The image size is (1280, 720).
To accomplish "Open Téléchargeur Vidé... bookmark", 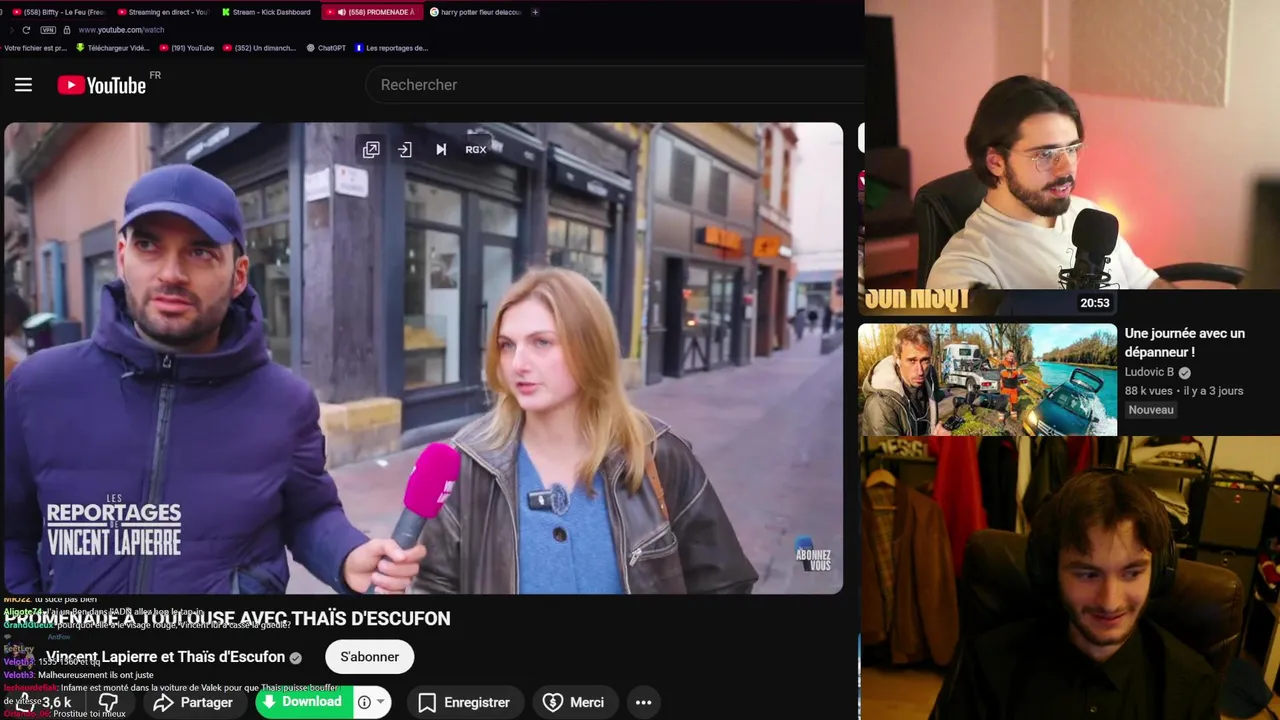I will [113, 48].
